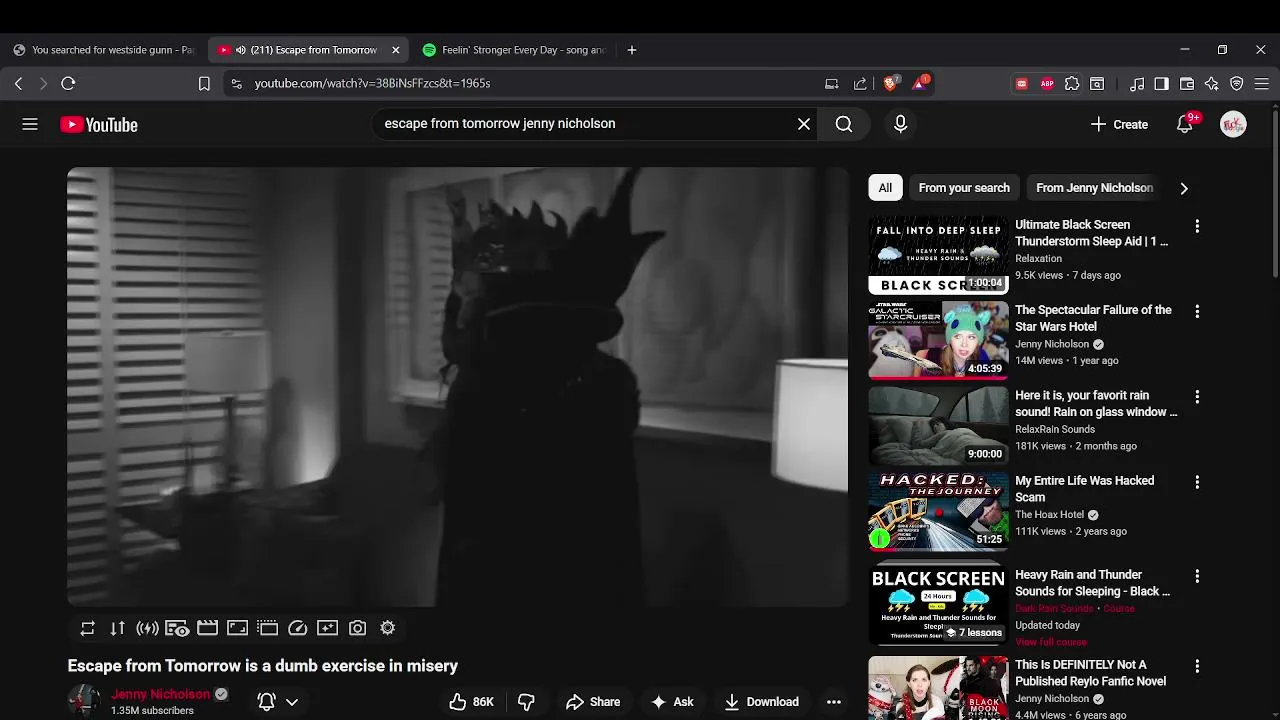Open options for My Entire Life Hacked
Viewport: 1280px width, 720px height.
point(1197,482)
